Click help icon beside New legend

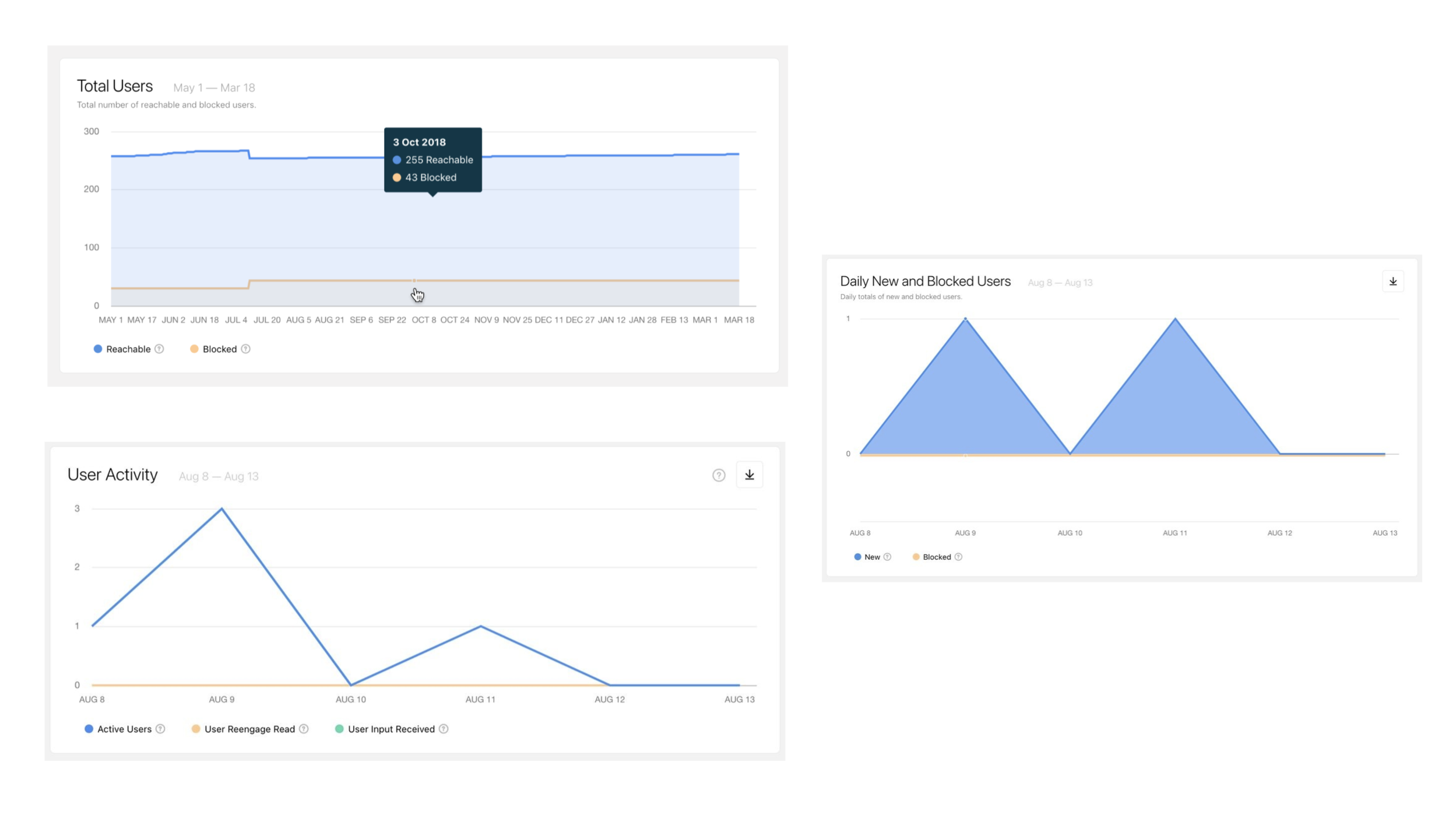[x=887, y=557]
